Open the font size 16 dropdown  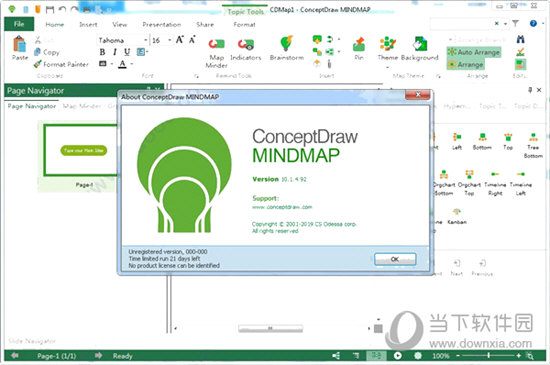(170, 40)
